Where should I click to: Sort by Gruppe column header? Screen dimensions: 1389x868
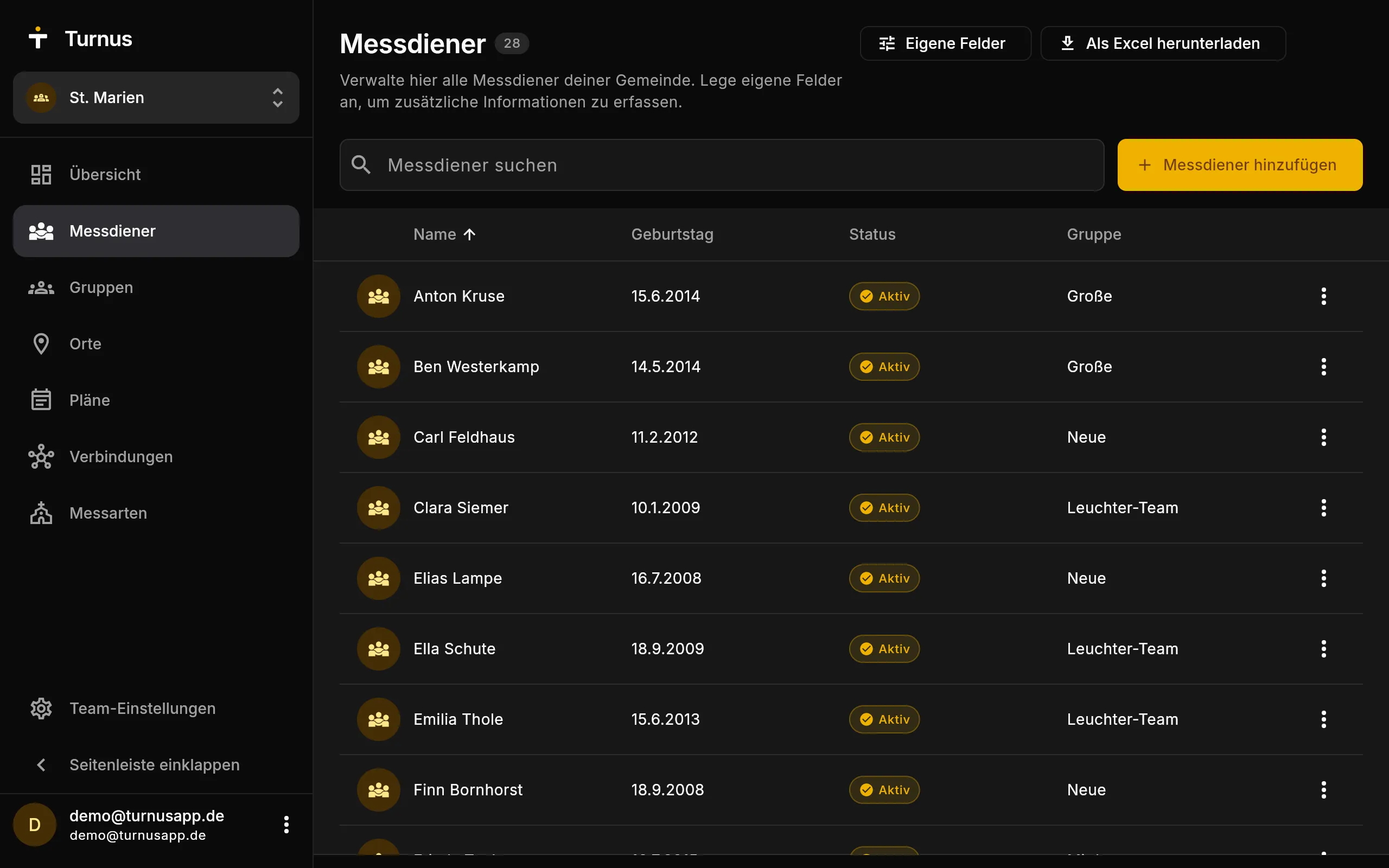[x=1093, y=234]
